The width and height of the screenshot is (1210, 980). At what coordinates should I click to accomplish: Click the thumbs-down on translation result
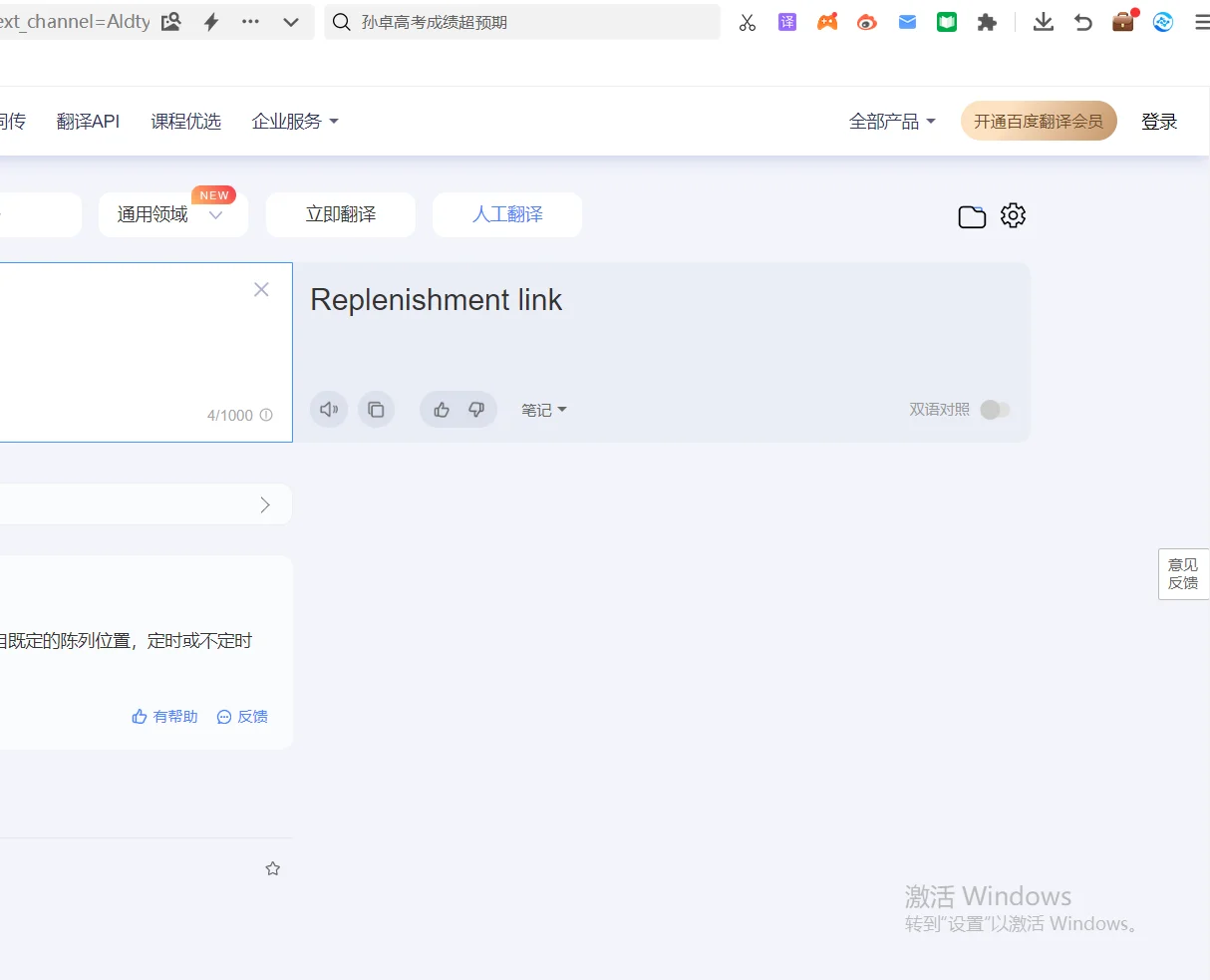(476, 410)
